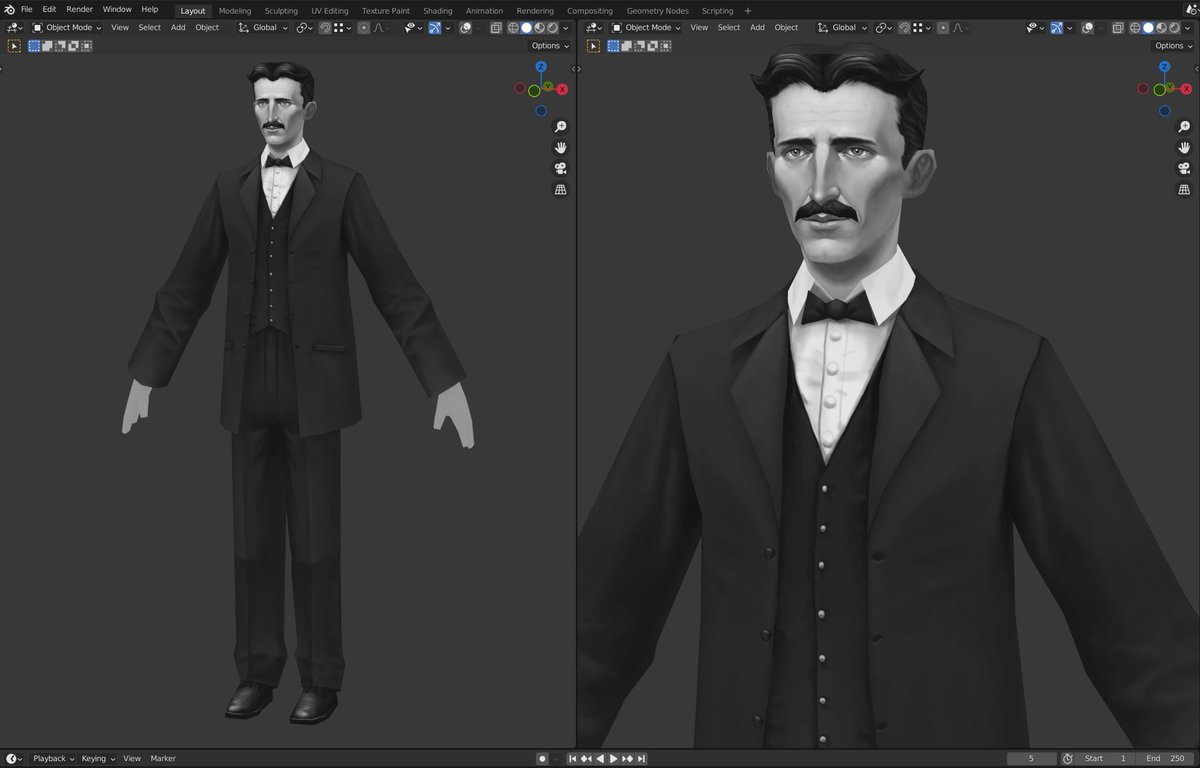Screen dimensions: 1200x768
Task: Switch to the Shading workspace tab
Action: pyautogui.click(x=438, y=11)
